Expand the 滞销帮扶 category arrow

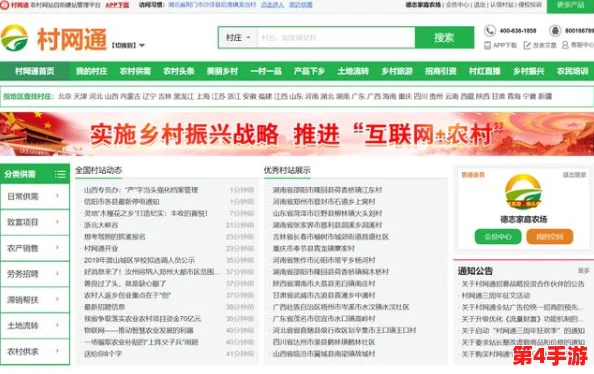click(x=58, y=299)
